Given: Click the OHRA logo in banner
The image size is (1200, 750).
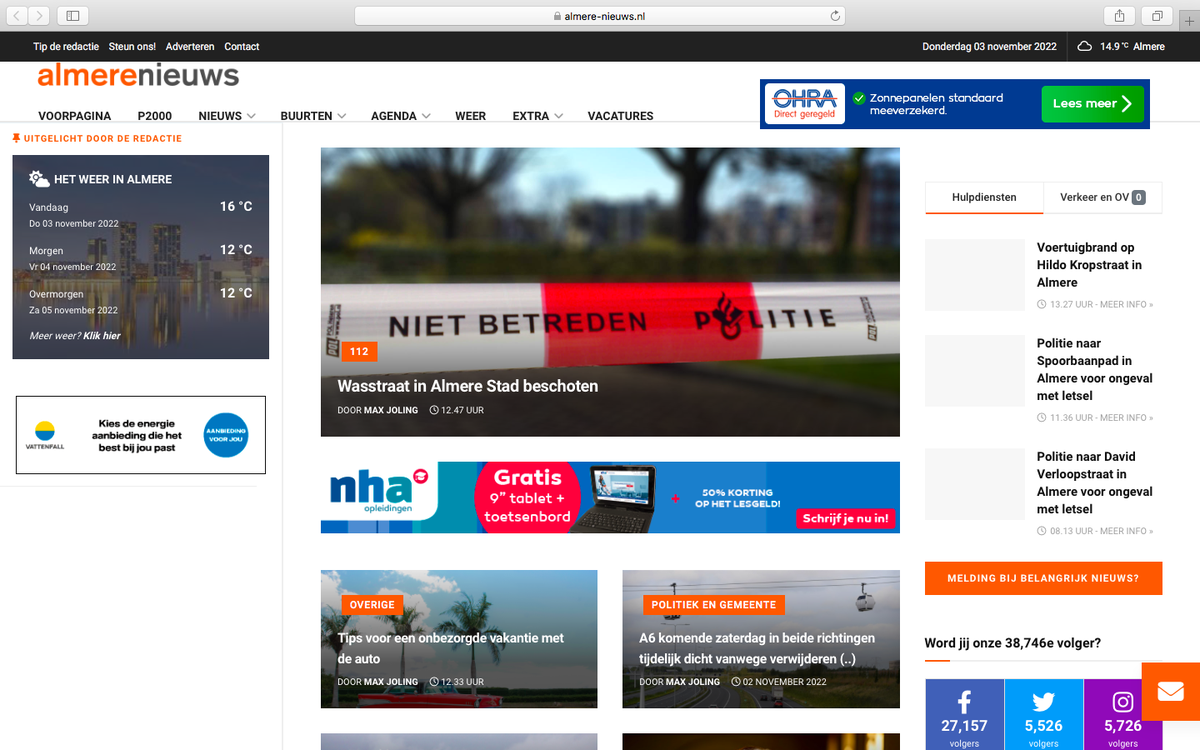Looking at the screenshot, I should tap(805, 104).
